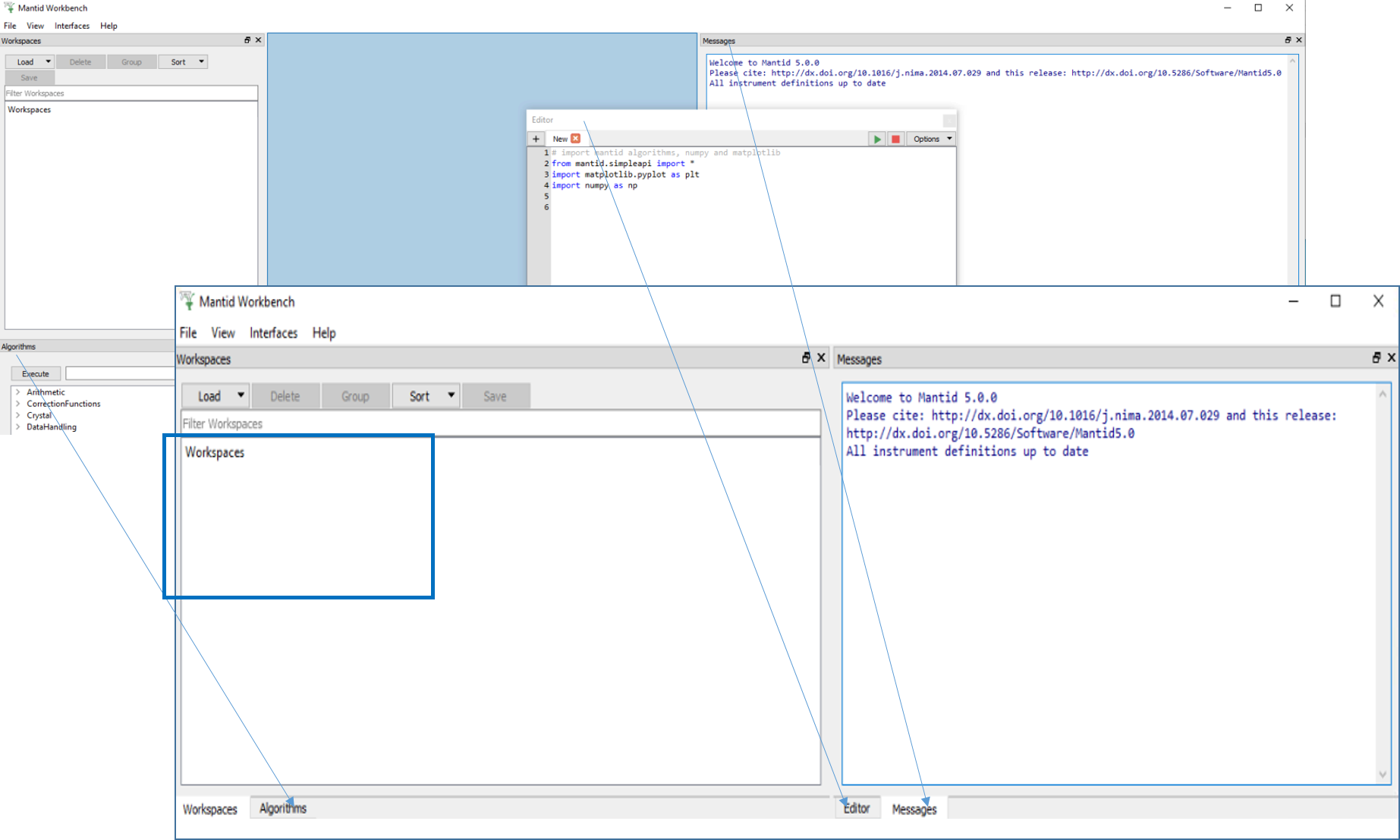Undock the Workspaces panel in the front window
Screen dimensions: 1400x840
tap(806, 357)
